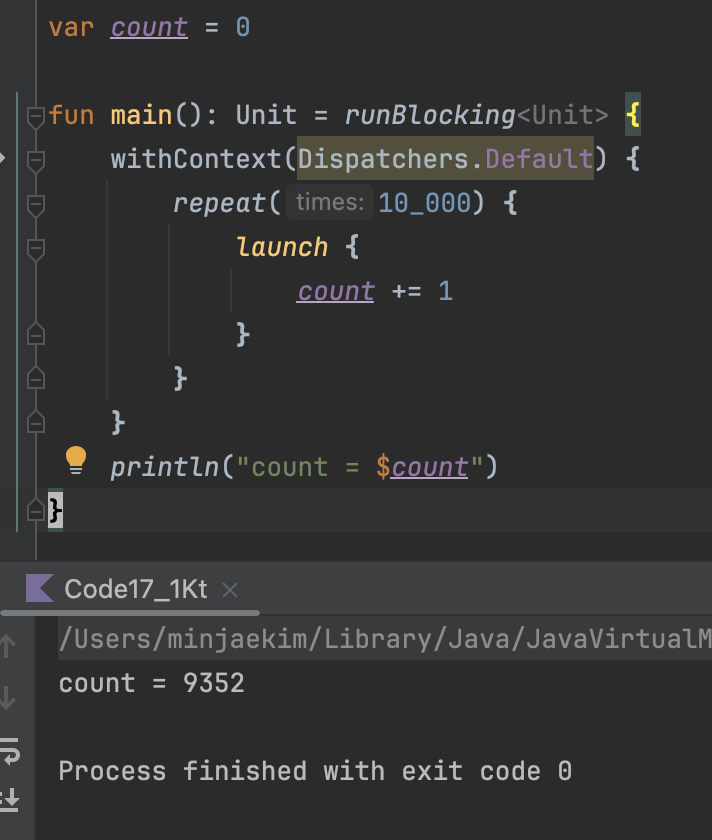The height and width of the screenshot is (840, 712).
Task: Click on Dispatchers.Default highlighted text
Action: pos(445,159)
